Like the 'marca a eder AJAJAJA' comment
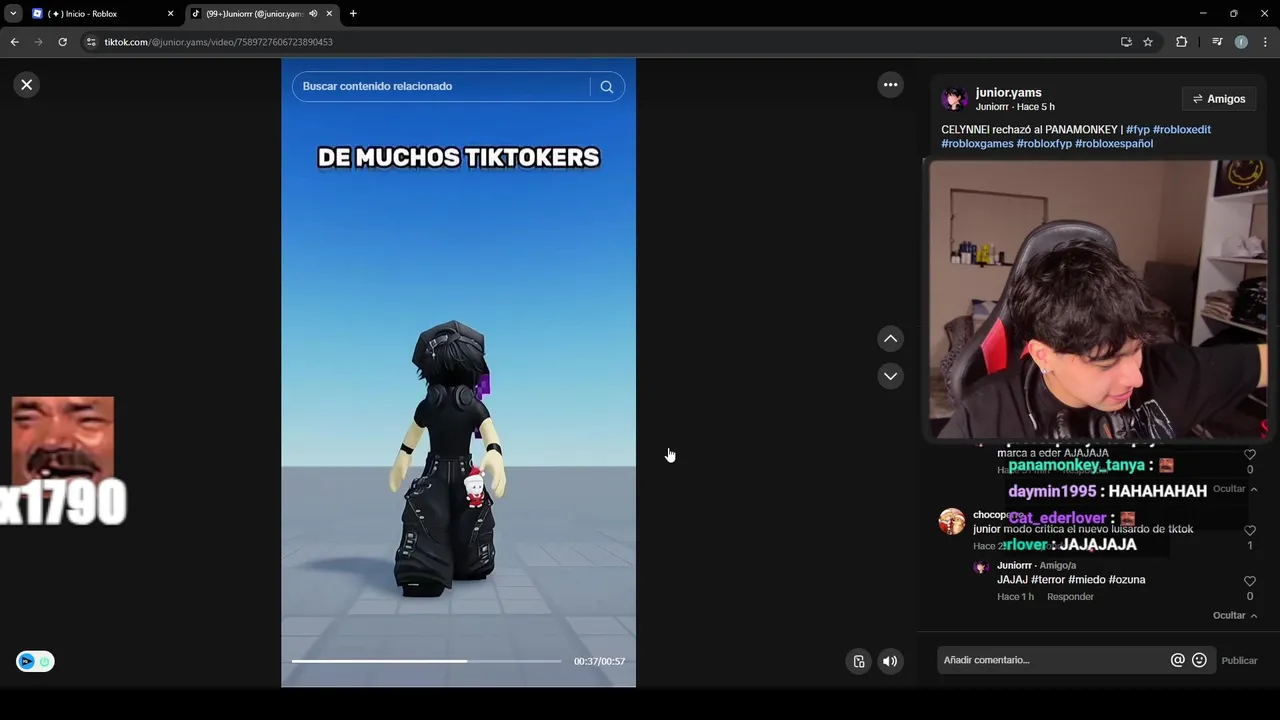This screenshot has height=720, width=1280. pyautogui.click(x=1249, y=455)
